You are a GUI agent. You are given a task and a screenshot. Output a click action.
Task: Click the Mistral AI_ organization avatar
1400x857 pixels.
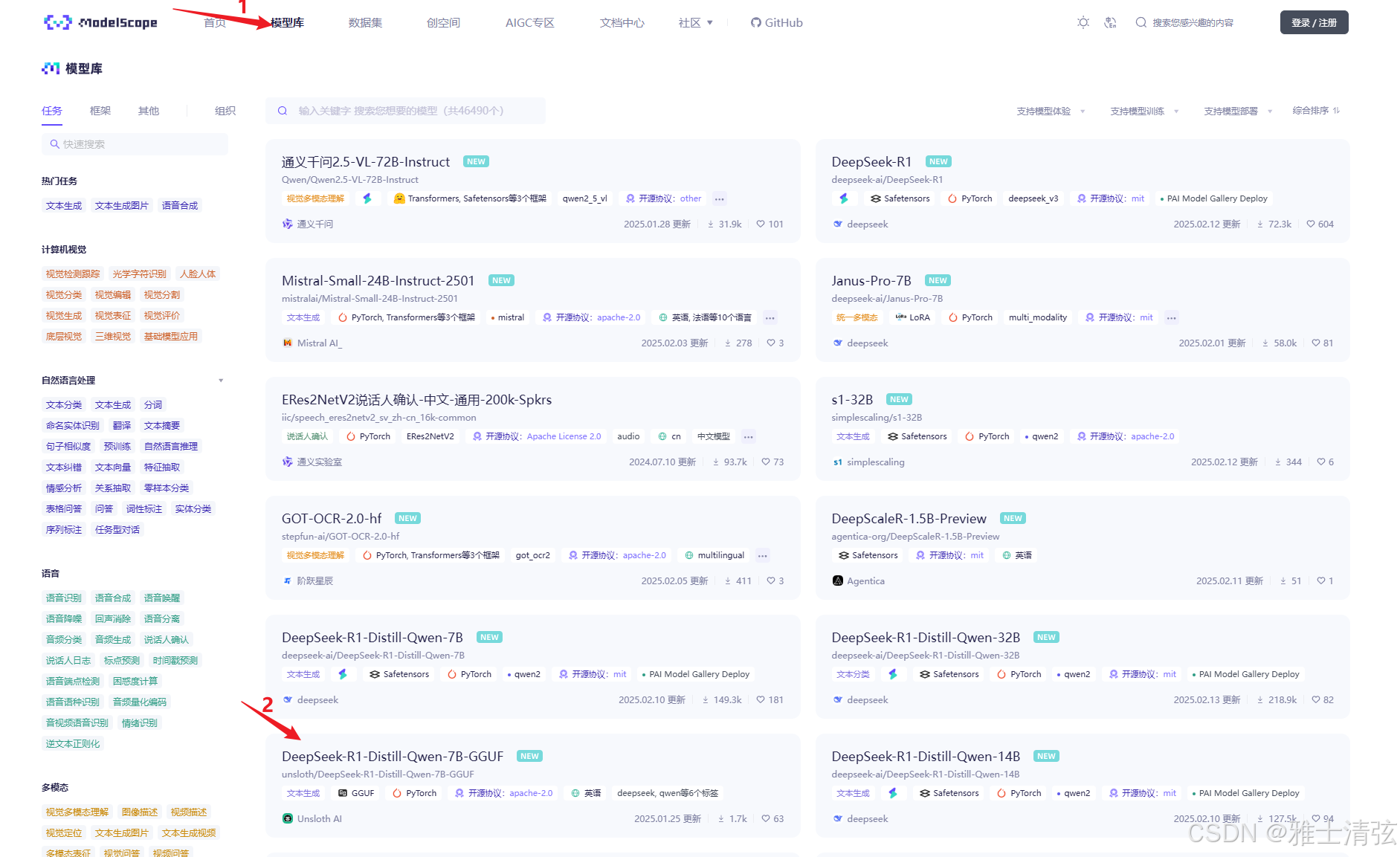[x=288, y=343]
